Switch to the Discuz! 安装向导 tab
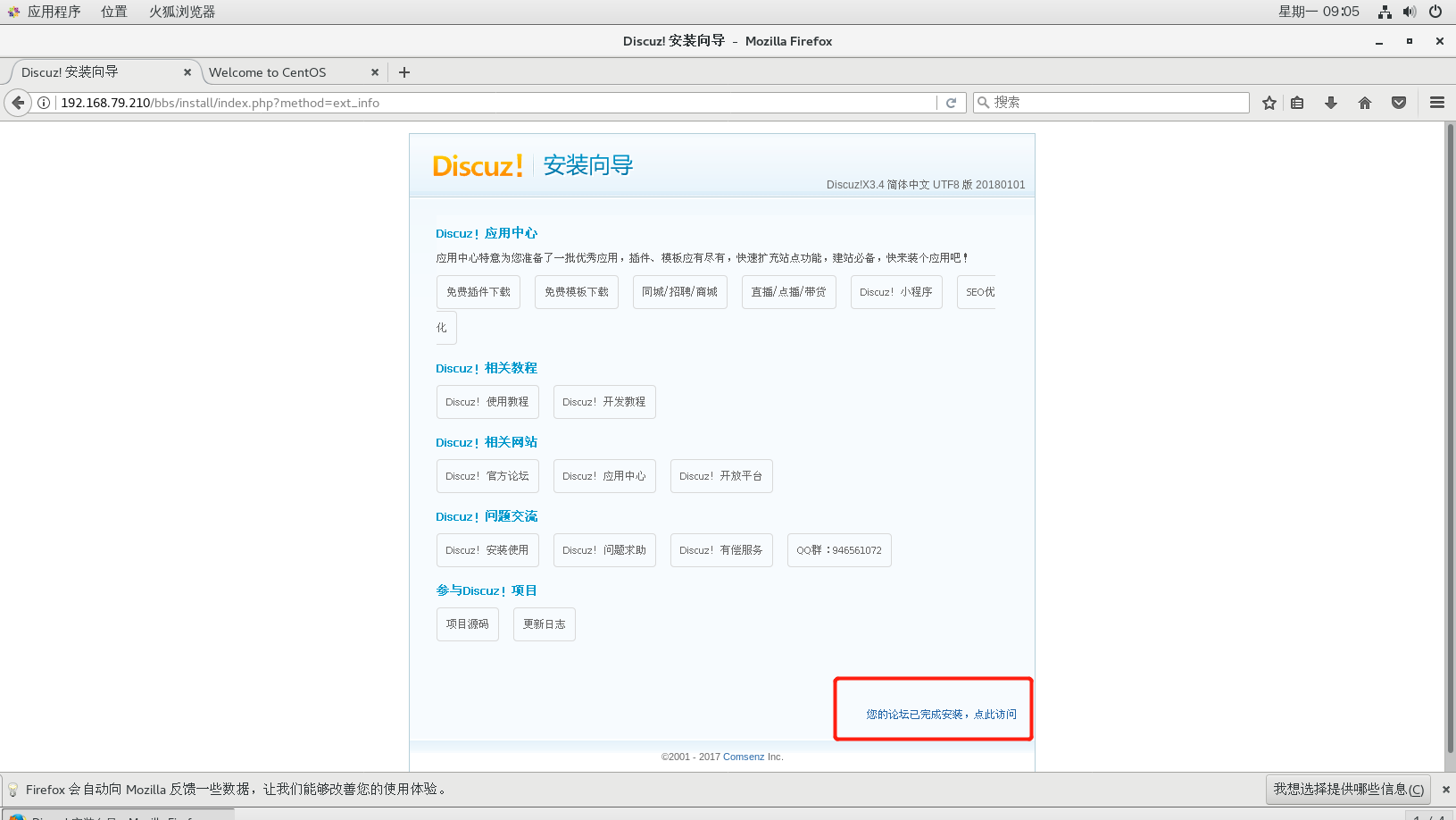 103,72
